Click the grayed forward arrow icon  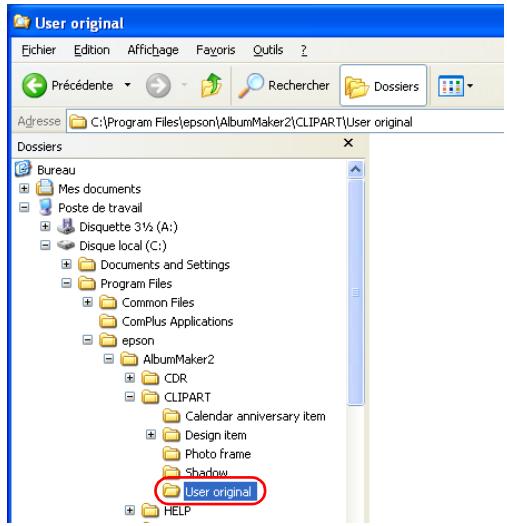point(158,86)
